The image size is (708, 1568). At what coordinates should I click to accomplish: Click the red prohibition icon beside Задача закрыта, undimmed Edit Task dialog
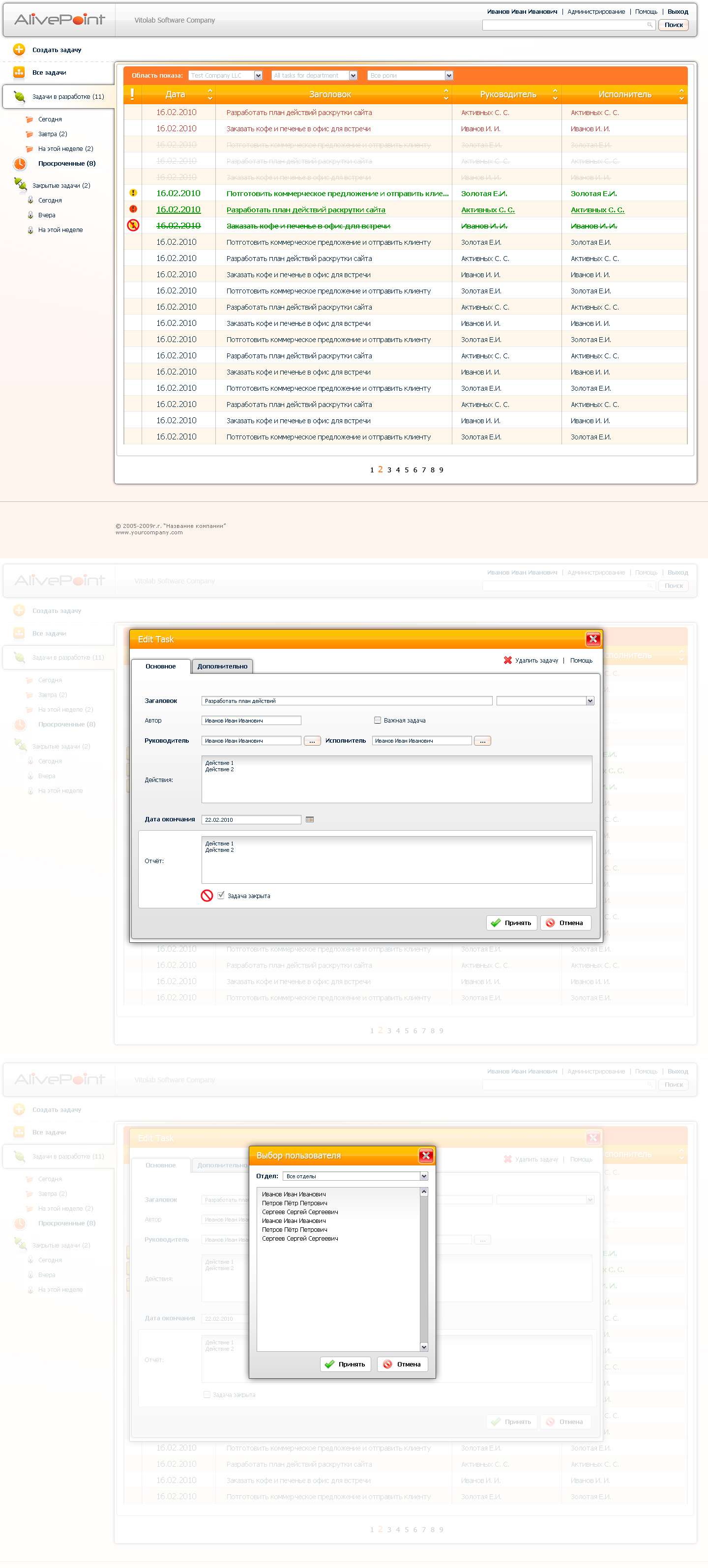(207, 896)
